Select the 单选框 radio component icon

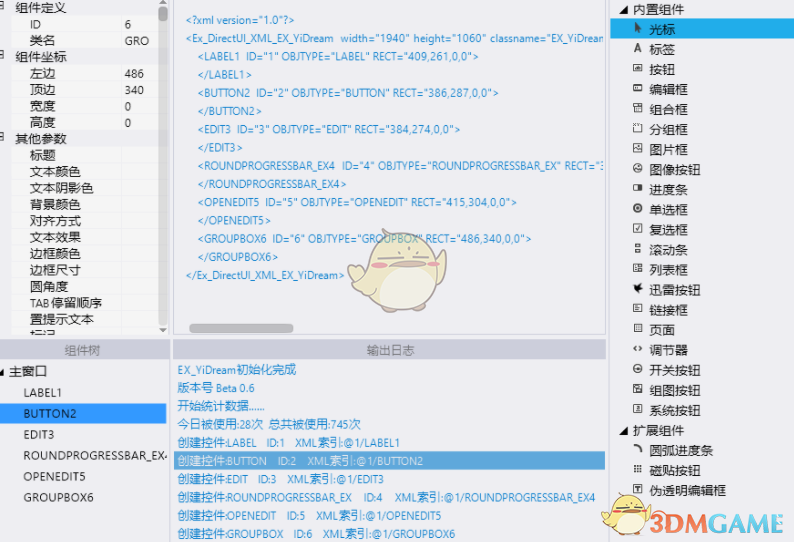pyautogui.click(x=638, y=208)
